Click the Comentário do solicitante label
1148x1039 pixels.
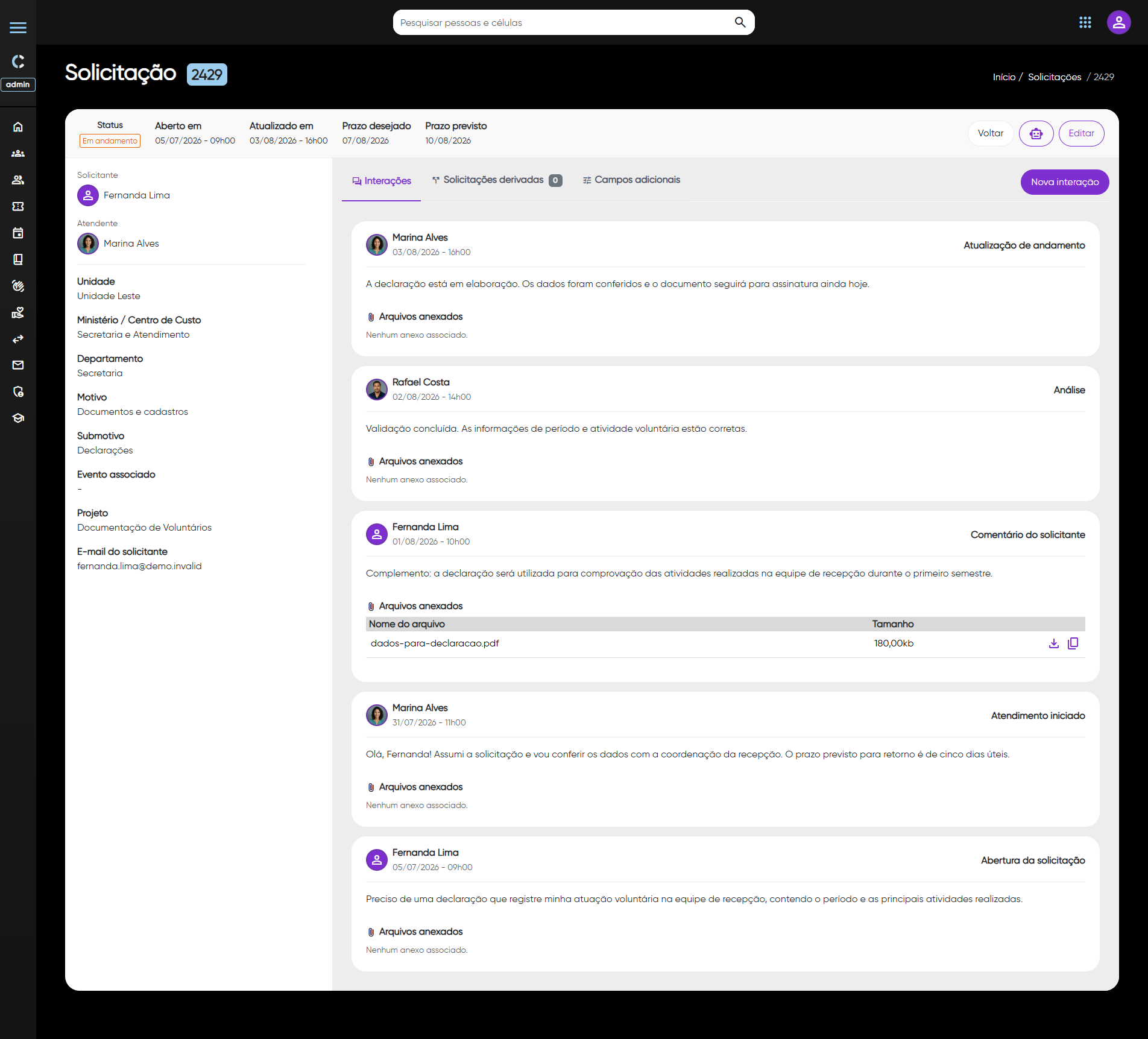click(x=1027, y=535)
